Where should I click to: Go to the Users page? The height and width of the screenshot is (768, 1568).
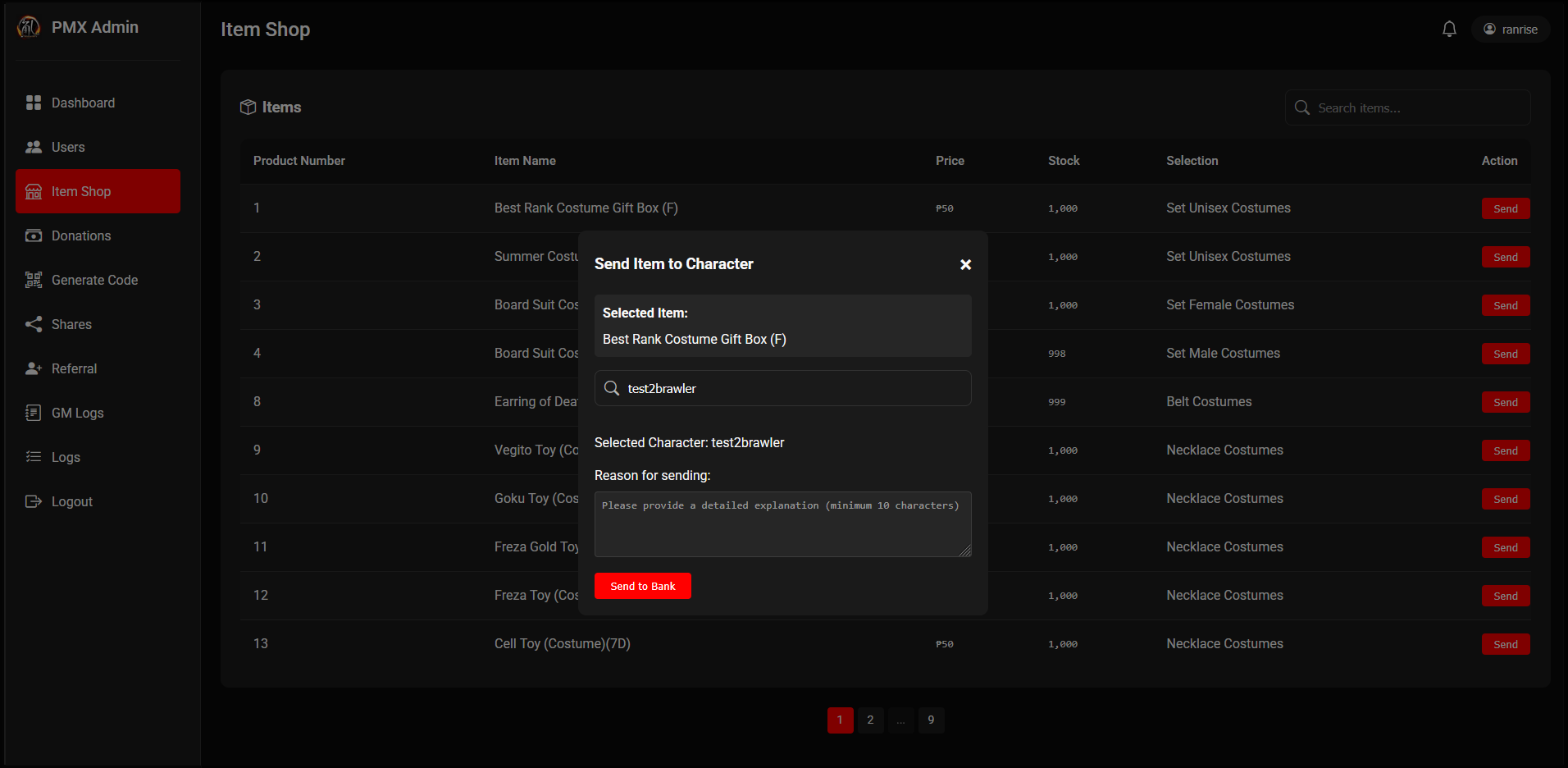coord(67,147)
